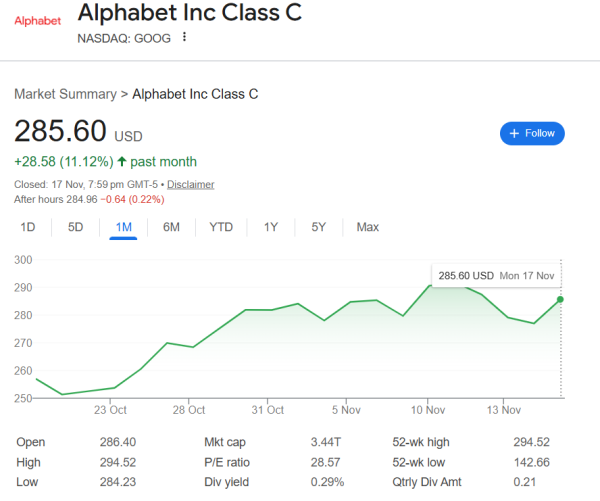Image resolution: width=600 pixels, height=501 pixels.
Task: Show the YTD price chart
Action: [221, 227]
